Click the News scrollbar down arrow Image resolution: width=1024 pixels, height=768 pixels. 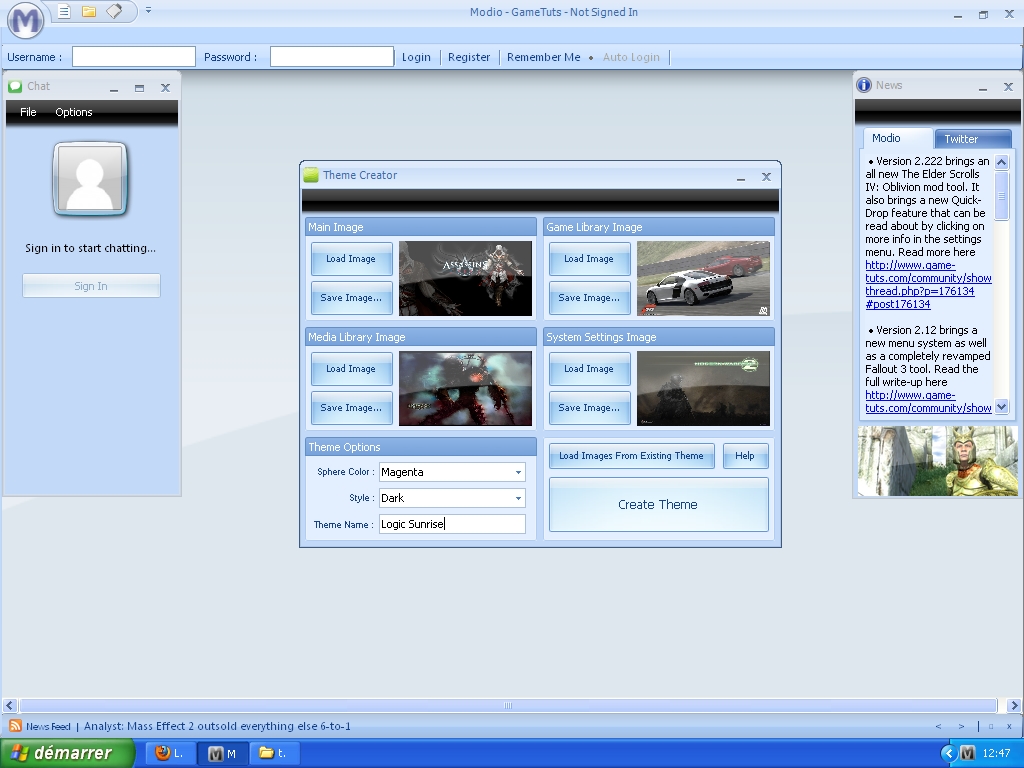pos(1001,407)
